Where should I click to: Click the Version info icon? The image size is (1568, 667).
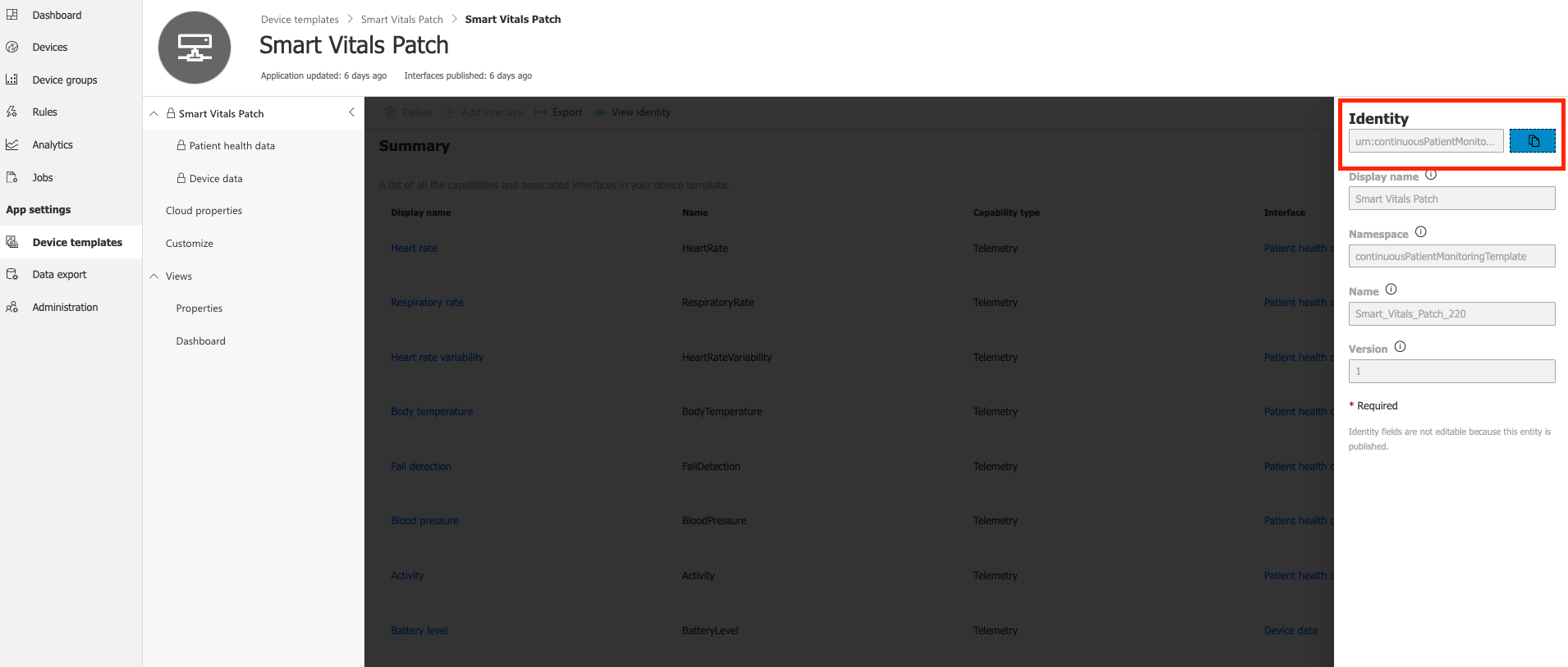[x=1401, y=347]
